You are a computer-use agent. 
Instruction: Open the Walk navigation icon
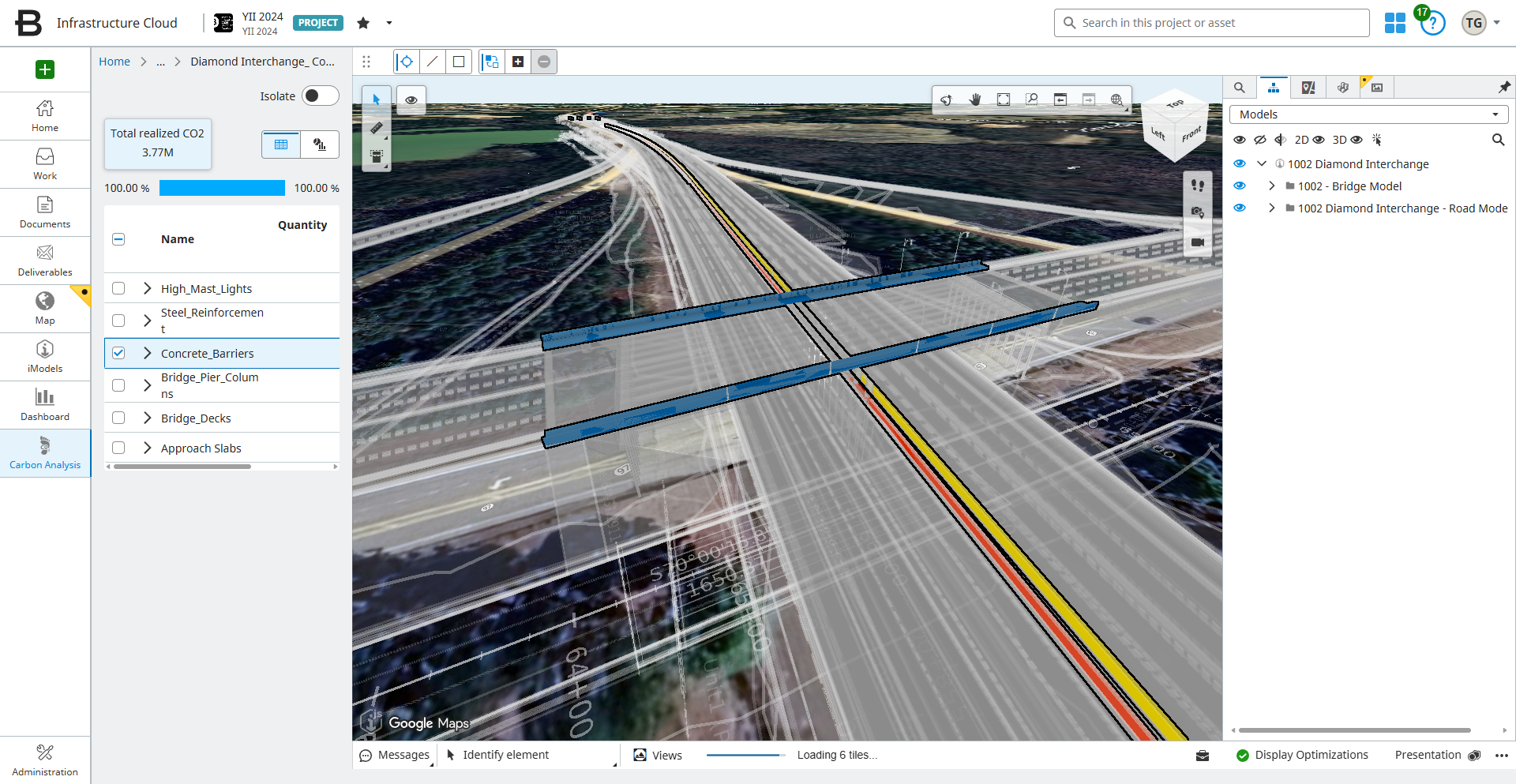(1199, 186)
